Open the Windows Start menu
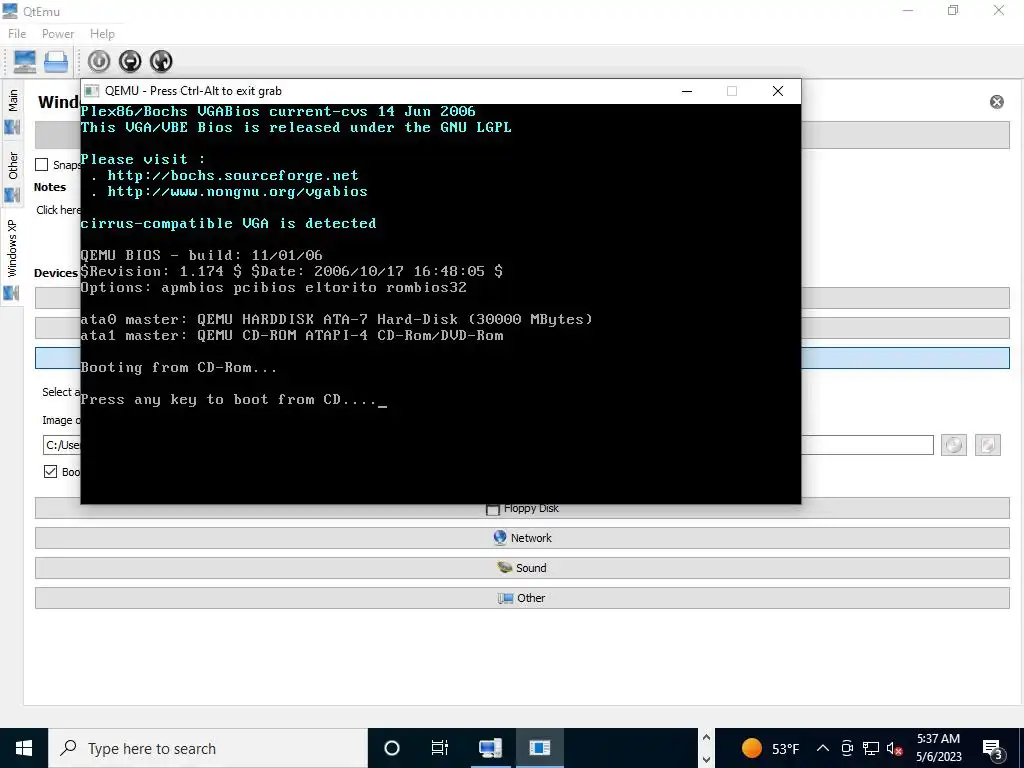This screenshot has width=1024, height=768. [x=24, y=748]
